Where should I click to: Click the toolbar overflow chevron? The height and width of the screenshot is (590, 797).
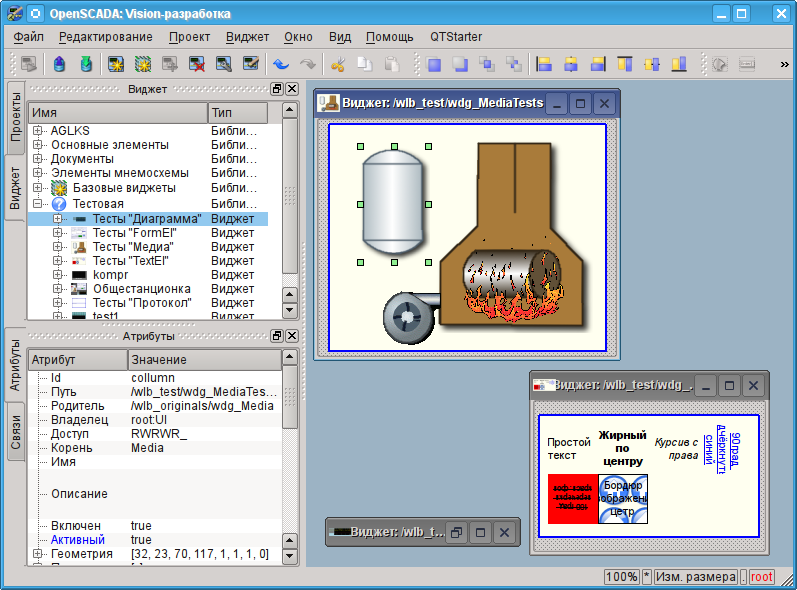pos(784,64)
